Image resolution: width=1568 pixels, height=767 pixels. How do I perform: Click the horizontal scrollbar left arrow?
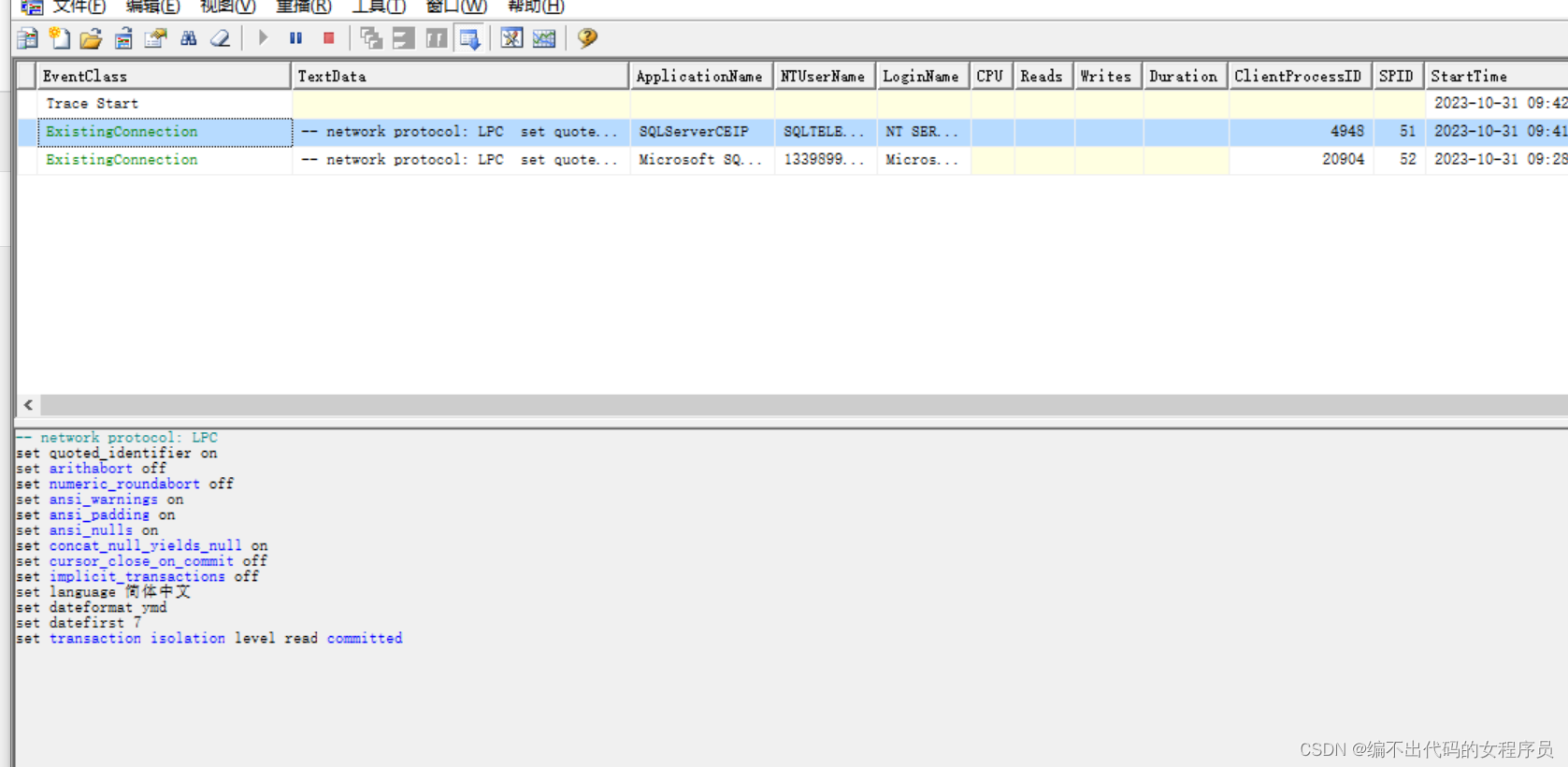coord(28,405)
